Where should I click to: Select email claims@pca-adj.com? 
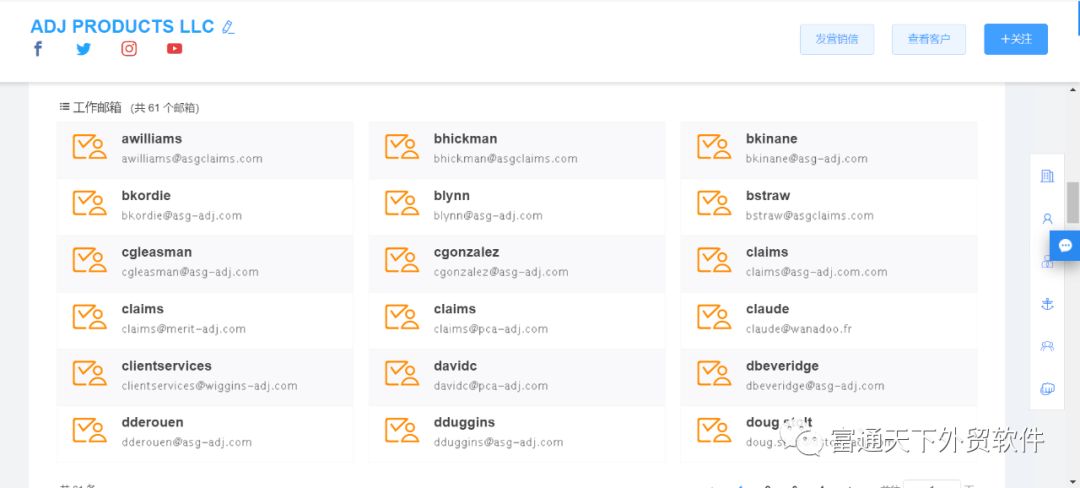point(491,330)
